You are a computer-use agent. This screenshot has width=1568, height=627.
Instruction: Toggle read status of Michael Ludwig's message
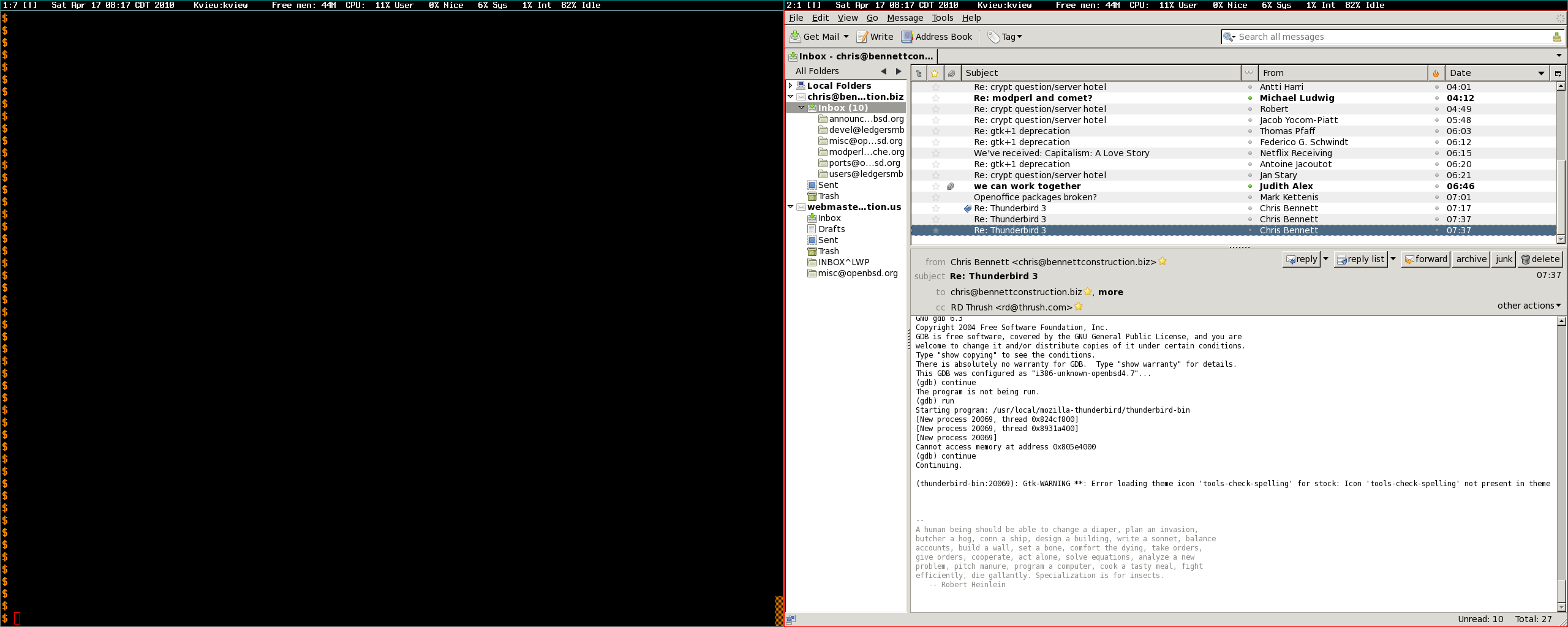point(1250,98)
